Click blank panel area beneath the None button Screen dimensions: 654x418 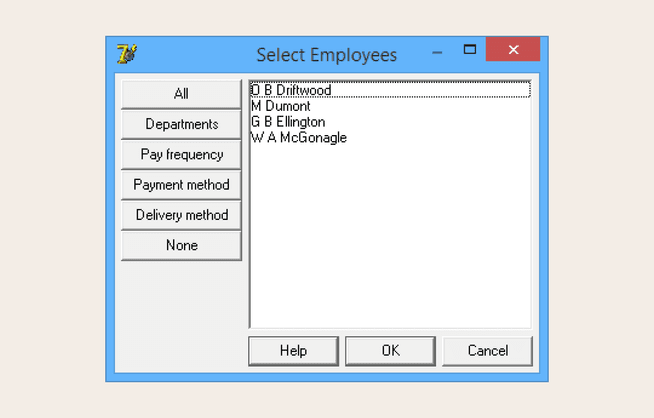(x=181, y=310)
